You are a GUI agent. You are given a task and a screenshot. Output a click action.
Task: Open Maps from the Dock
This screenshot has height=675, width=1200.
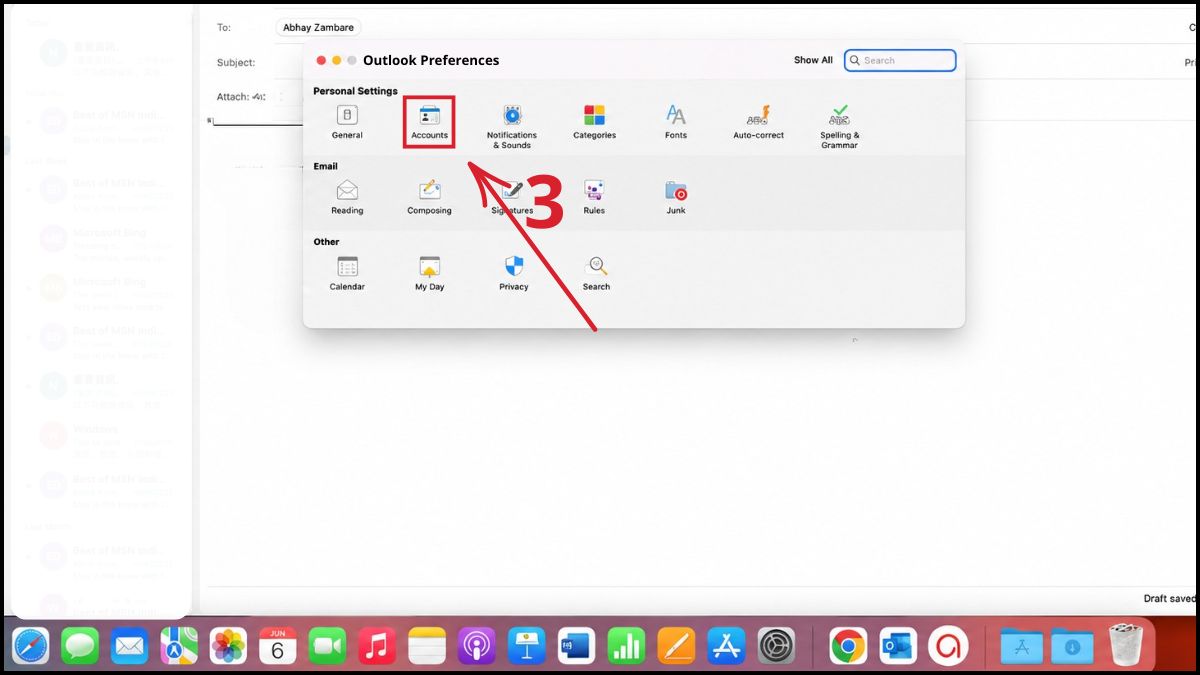(179, 646)
